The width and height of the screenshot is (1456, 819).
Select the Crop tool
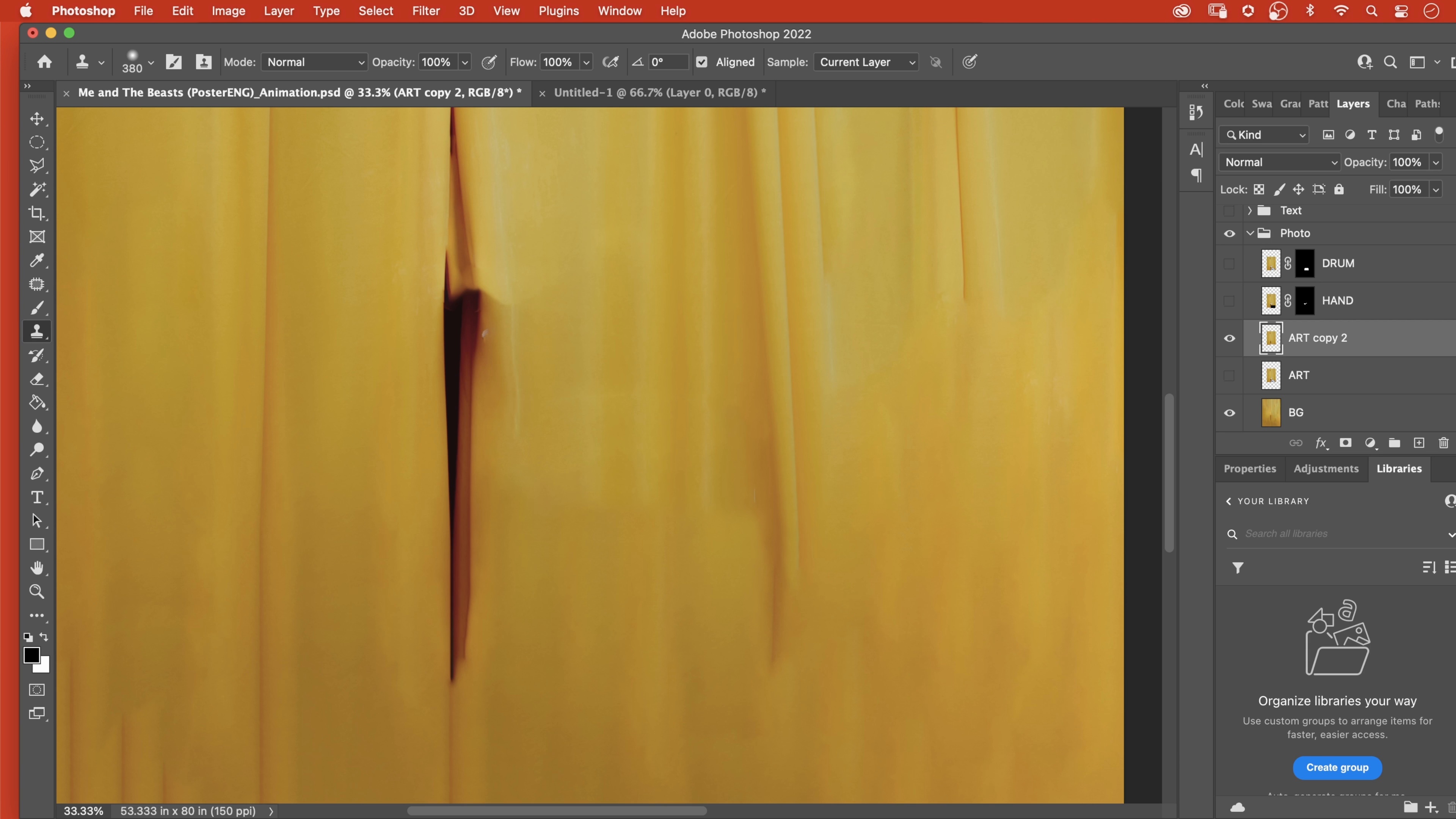tap(37, 213)
